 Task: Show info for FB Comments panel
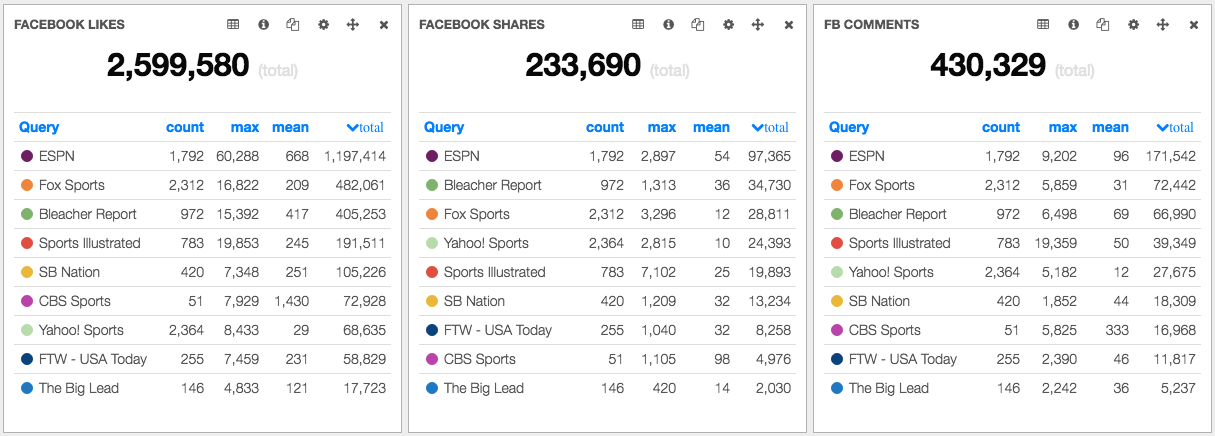coord(1073,25)
